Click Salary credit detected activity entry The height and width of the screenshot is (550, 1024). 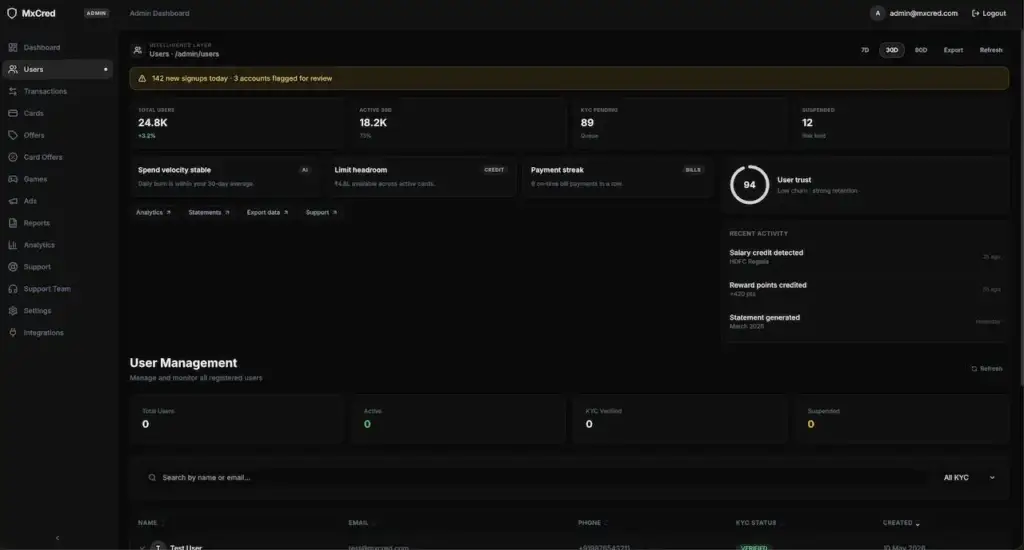click(865, 257)
